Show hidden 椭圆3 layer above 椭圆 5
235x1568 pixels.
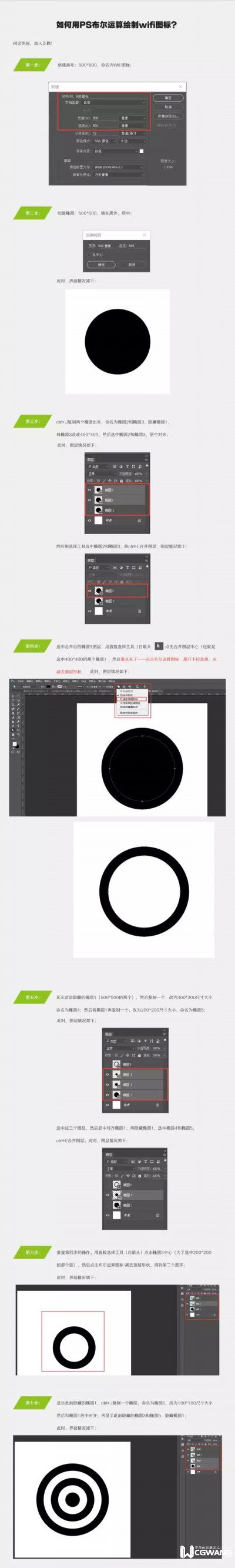[x=108, y=1064]
